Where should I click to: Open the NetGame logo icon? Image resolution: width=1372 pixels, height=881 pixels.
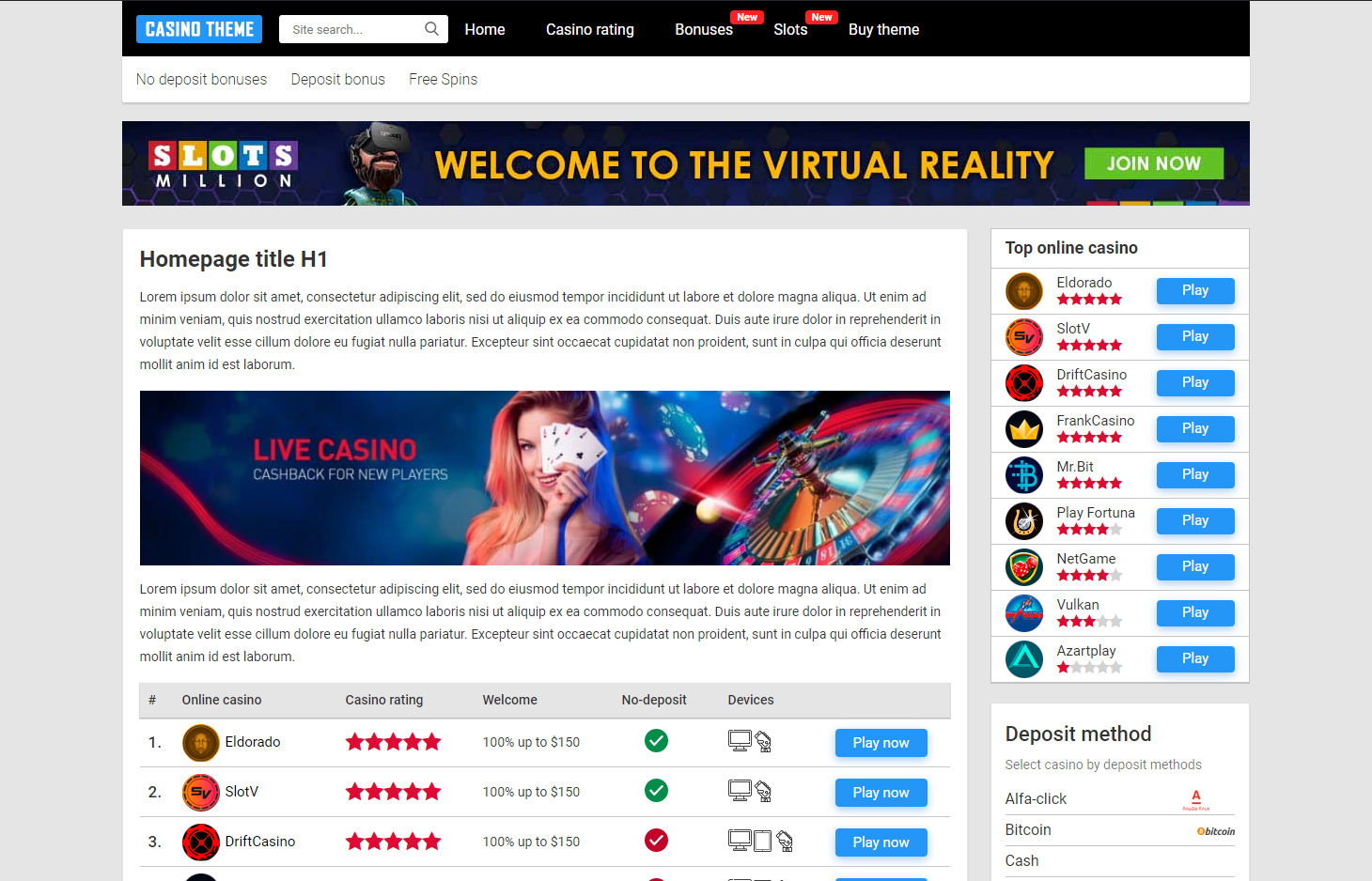1024,567
